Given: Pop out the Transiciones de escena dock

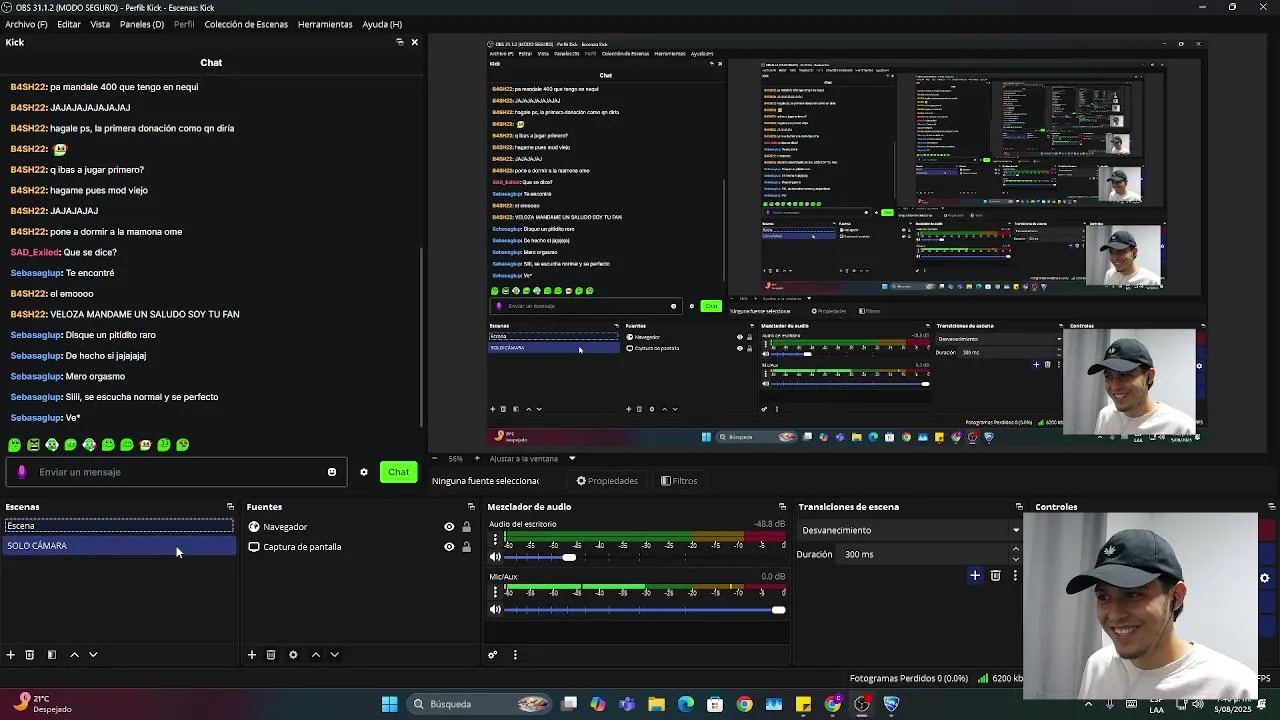Looking at the screenshot, I should coord(1019,507).
